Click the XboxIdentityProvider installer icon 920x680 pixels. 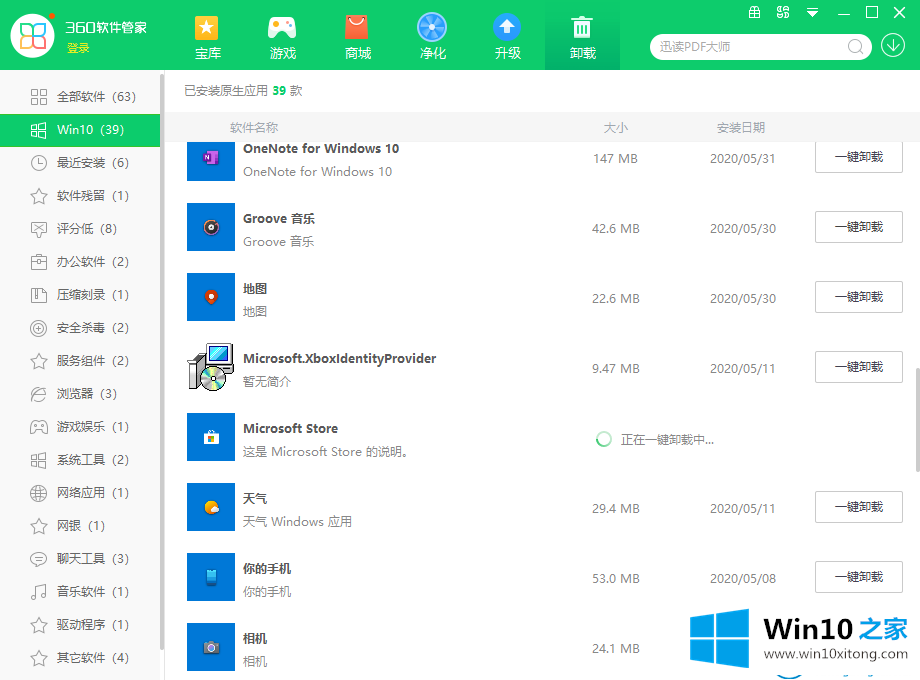tap(211, 367)
